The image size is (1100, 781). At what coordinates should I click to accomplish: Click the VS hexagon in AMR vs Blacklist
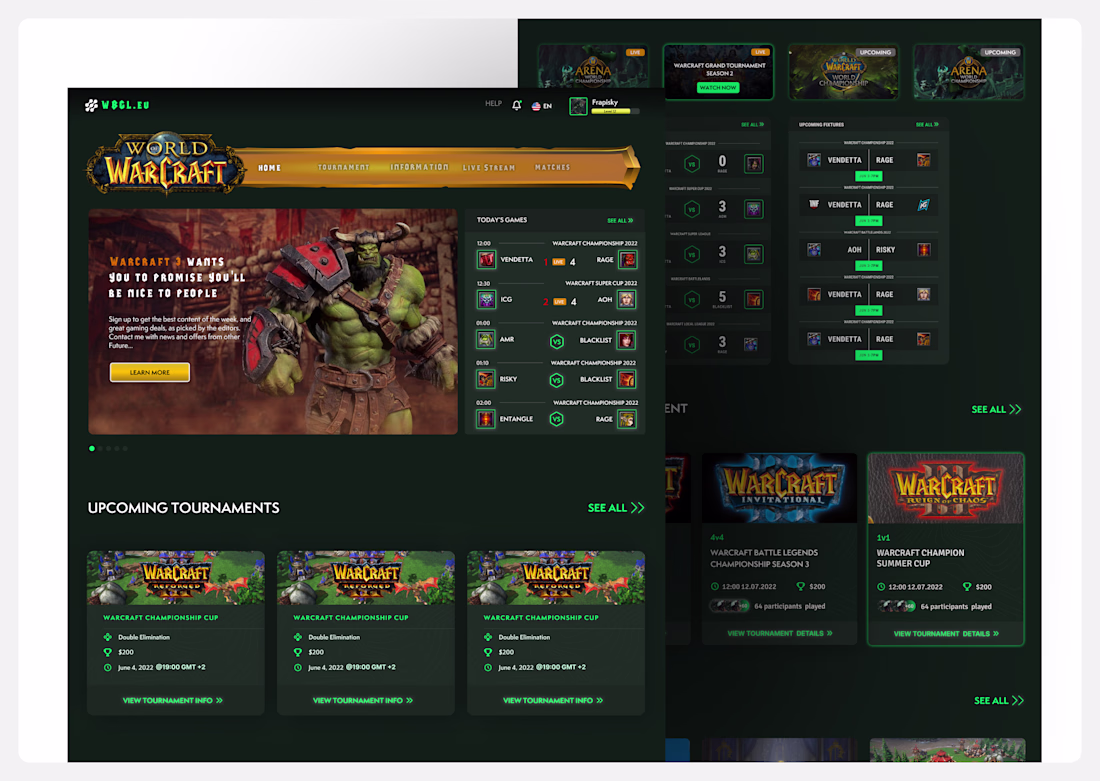click(557, 342)
